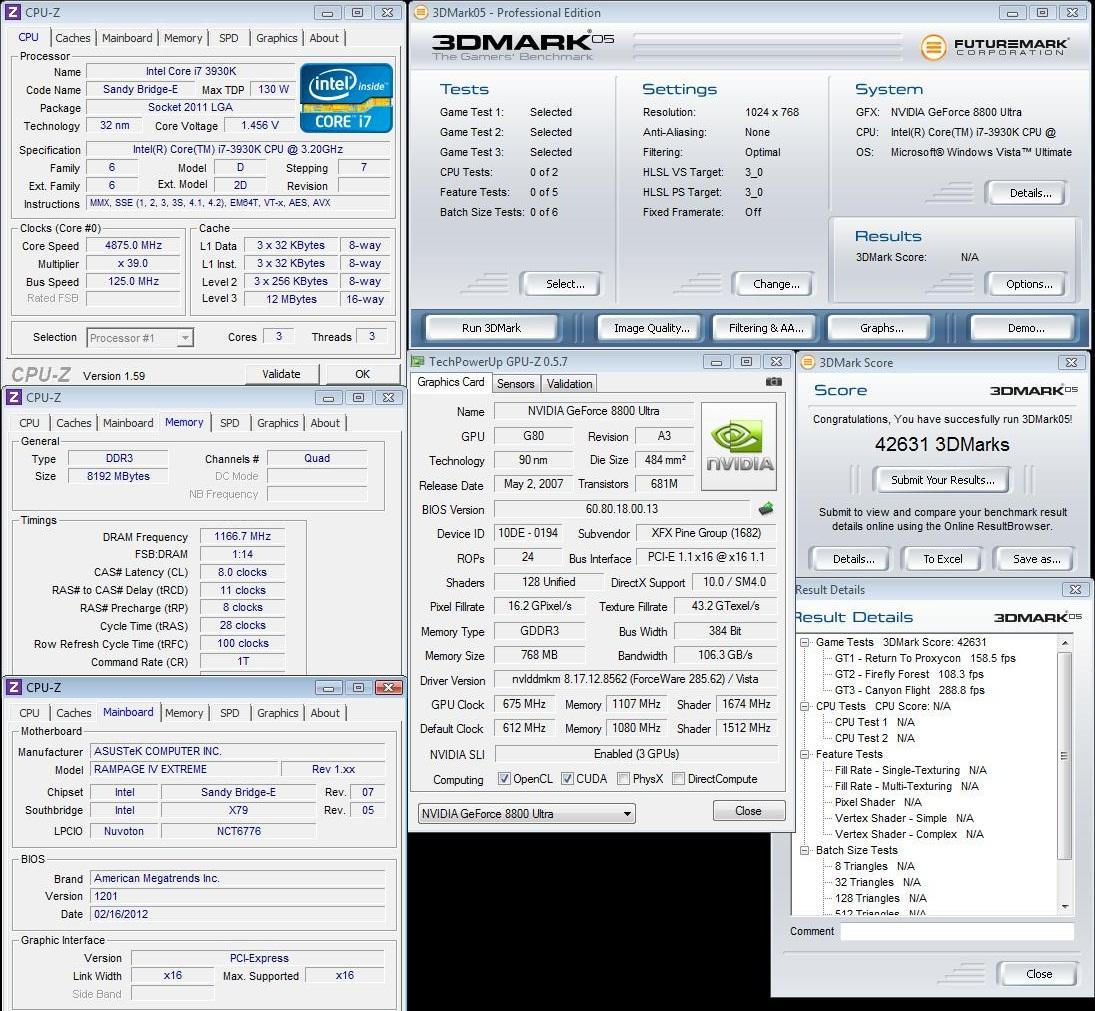Collapse the Game Tests tree node
Screen dimensions: 1095x1011
click(x=804, y=642)
